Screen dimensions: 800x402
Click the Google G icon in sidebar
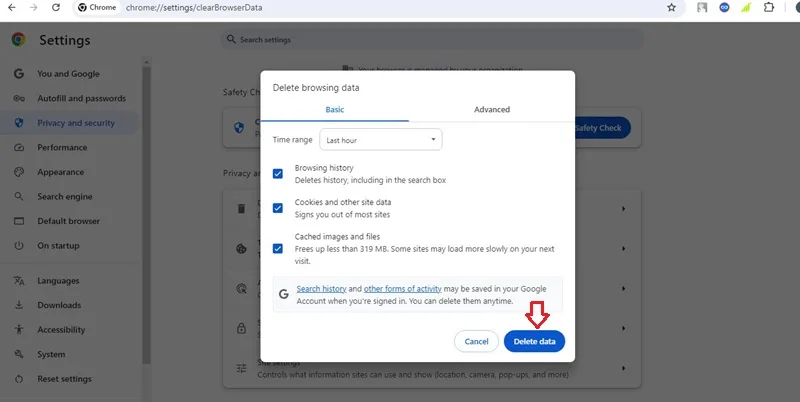(19, 74)
